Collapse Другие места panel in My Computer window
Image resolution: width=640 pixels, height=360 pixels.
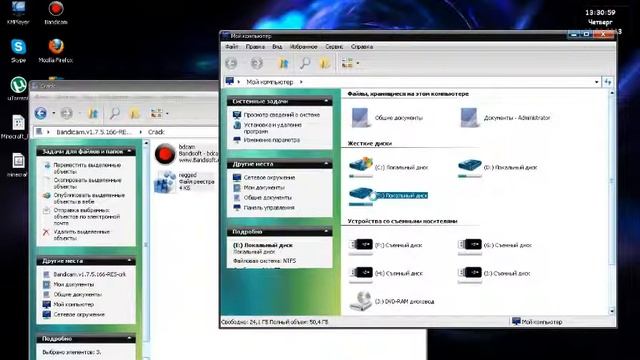[326, 164]
